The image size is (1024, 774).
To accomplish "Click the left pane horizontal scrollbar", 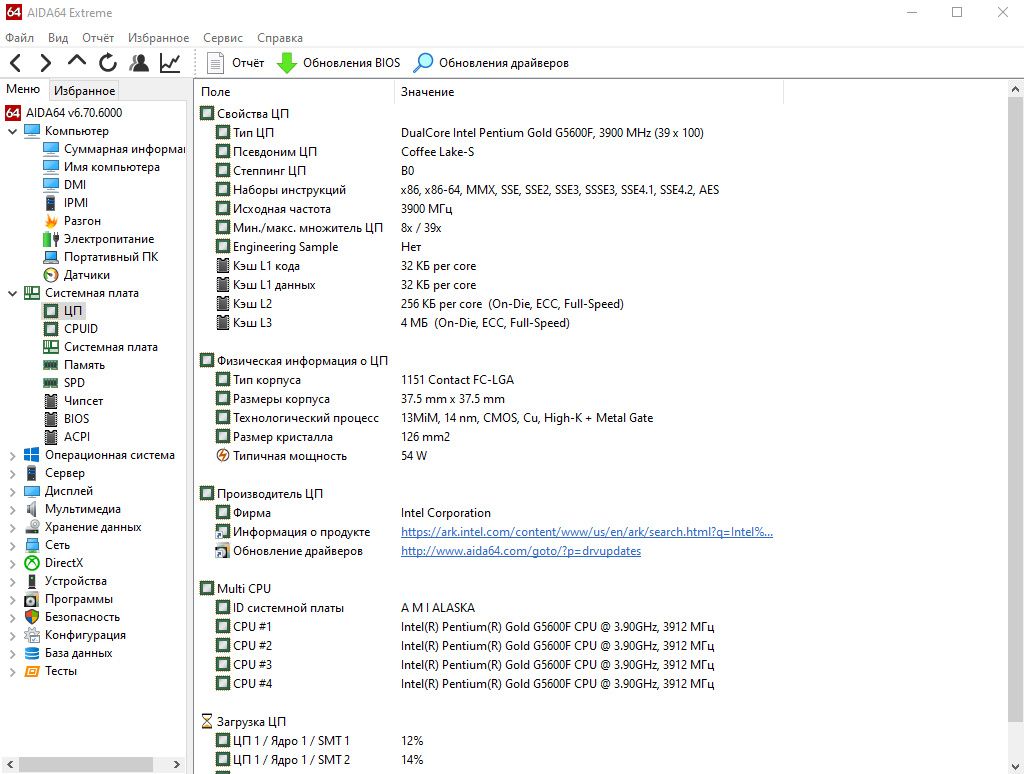I will pos(93,764).
